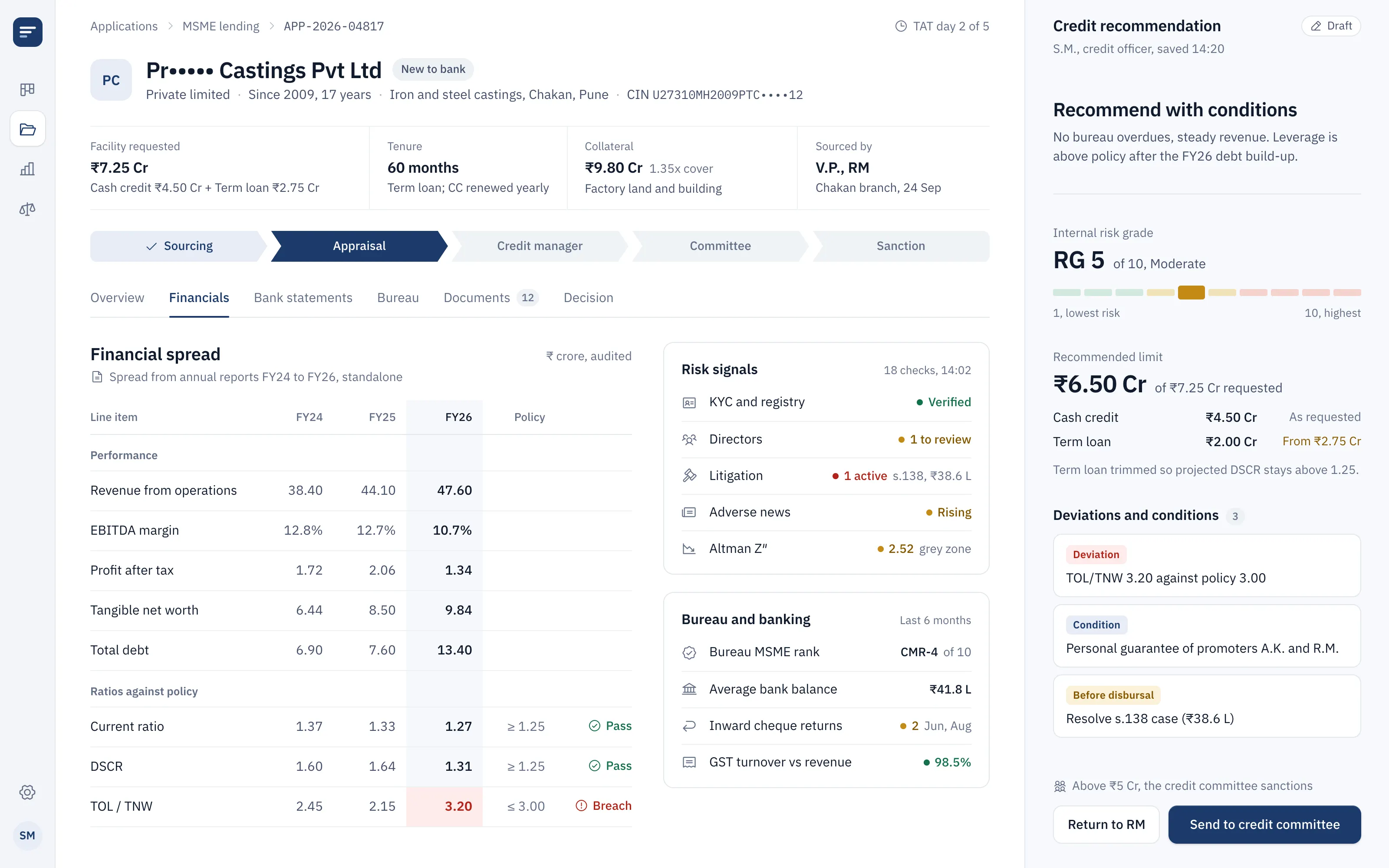Click the Inward cheque returns arrow icon
Viewport: 1389px width, 868px height.
[689, 726]
